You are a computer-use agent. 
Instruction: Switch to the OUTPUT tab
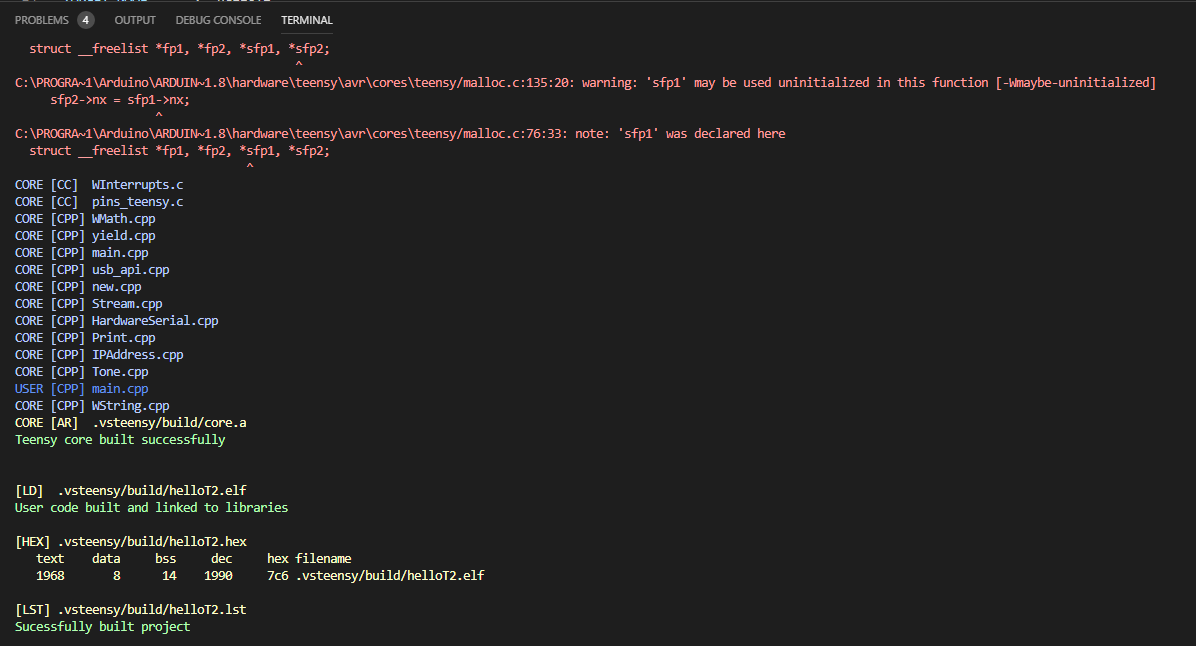135,19
